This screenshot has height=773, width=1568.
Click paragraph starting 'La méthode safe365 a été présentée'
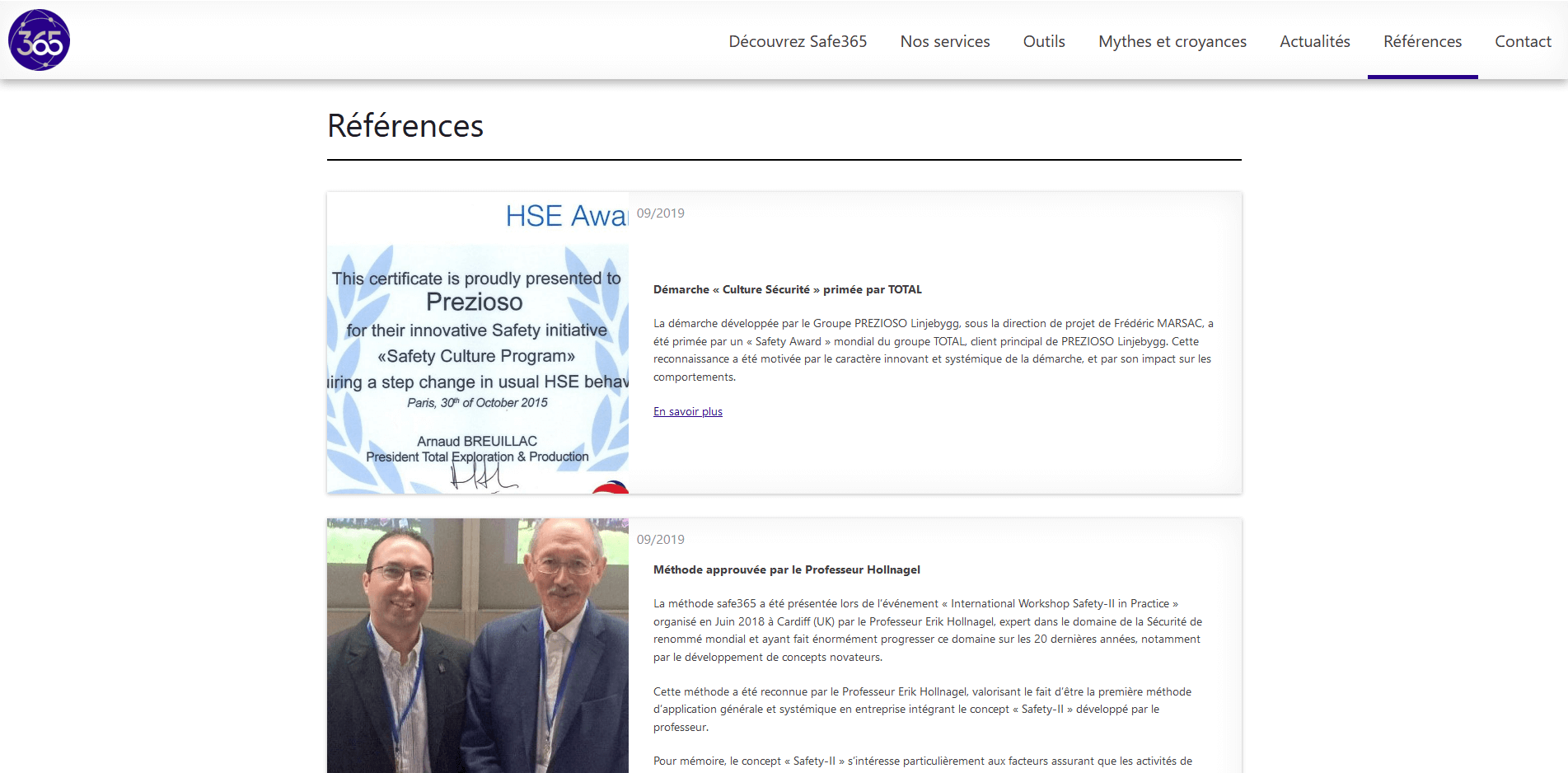[x=928, y=630]
